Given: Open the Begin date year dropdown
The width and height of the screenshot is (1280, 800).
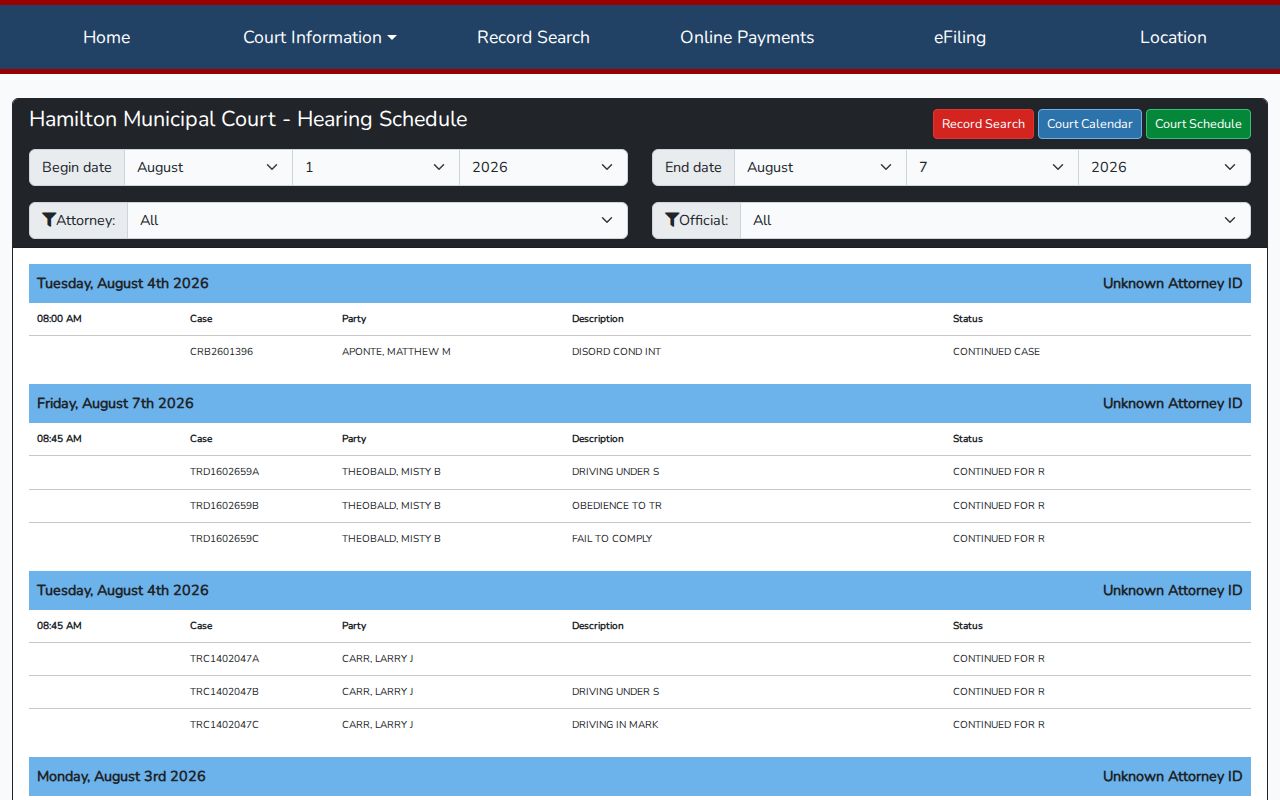Looking at the screenshot, I should [x=543, y=167].
